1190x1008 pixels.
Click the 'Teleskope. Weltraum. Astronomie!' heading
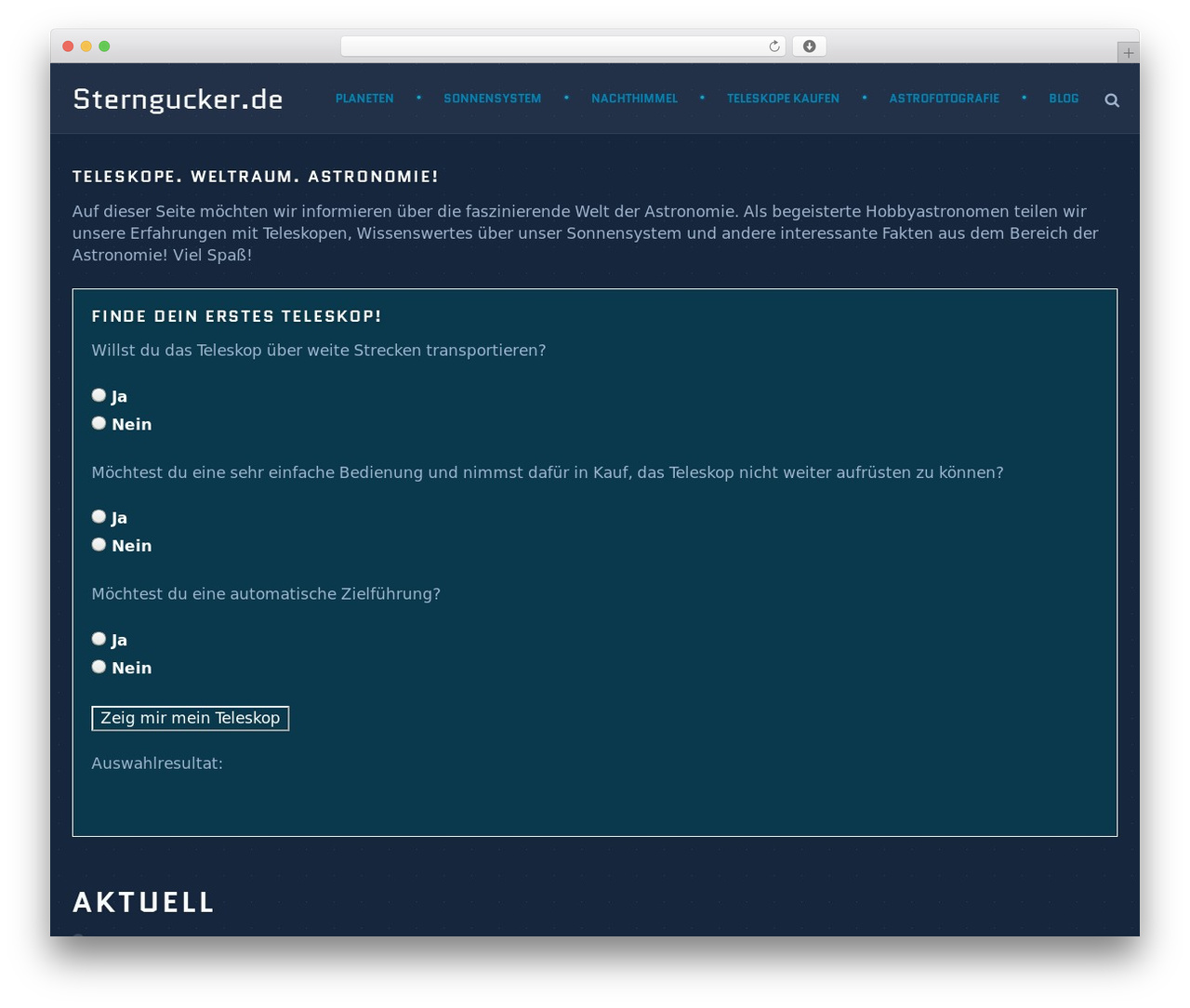click(256, 177)
